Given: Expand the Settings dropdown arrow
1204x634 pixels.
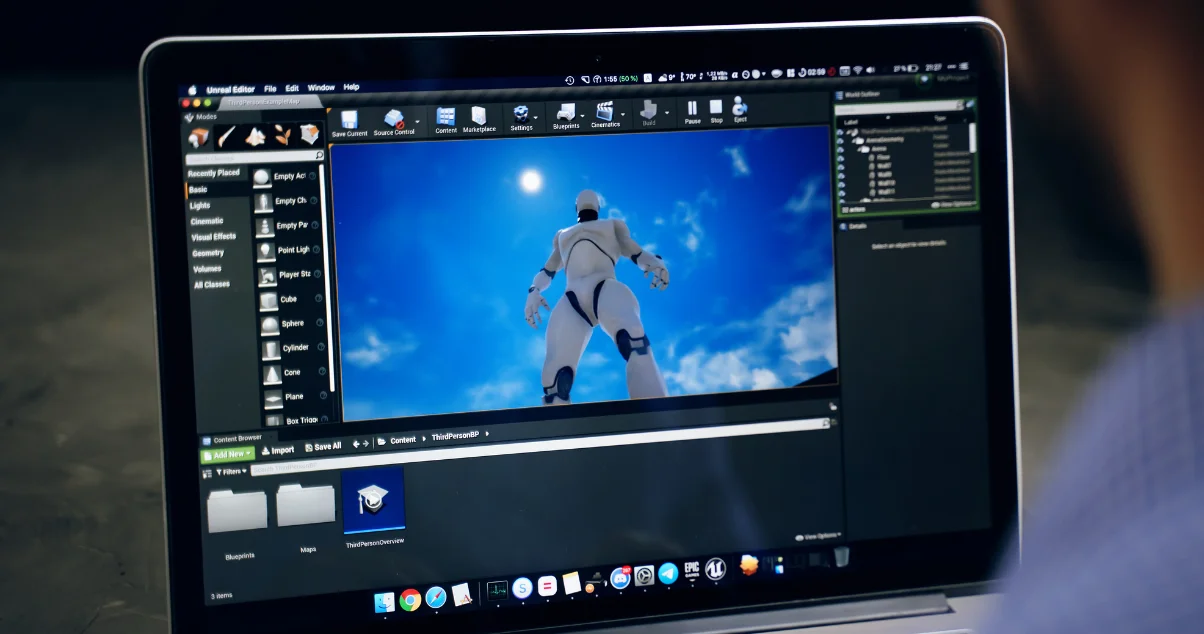Looking at the screenshot, I should tap(537, 116).
